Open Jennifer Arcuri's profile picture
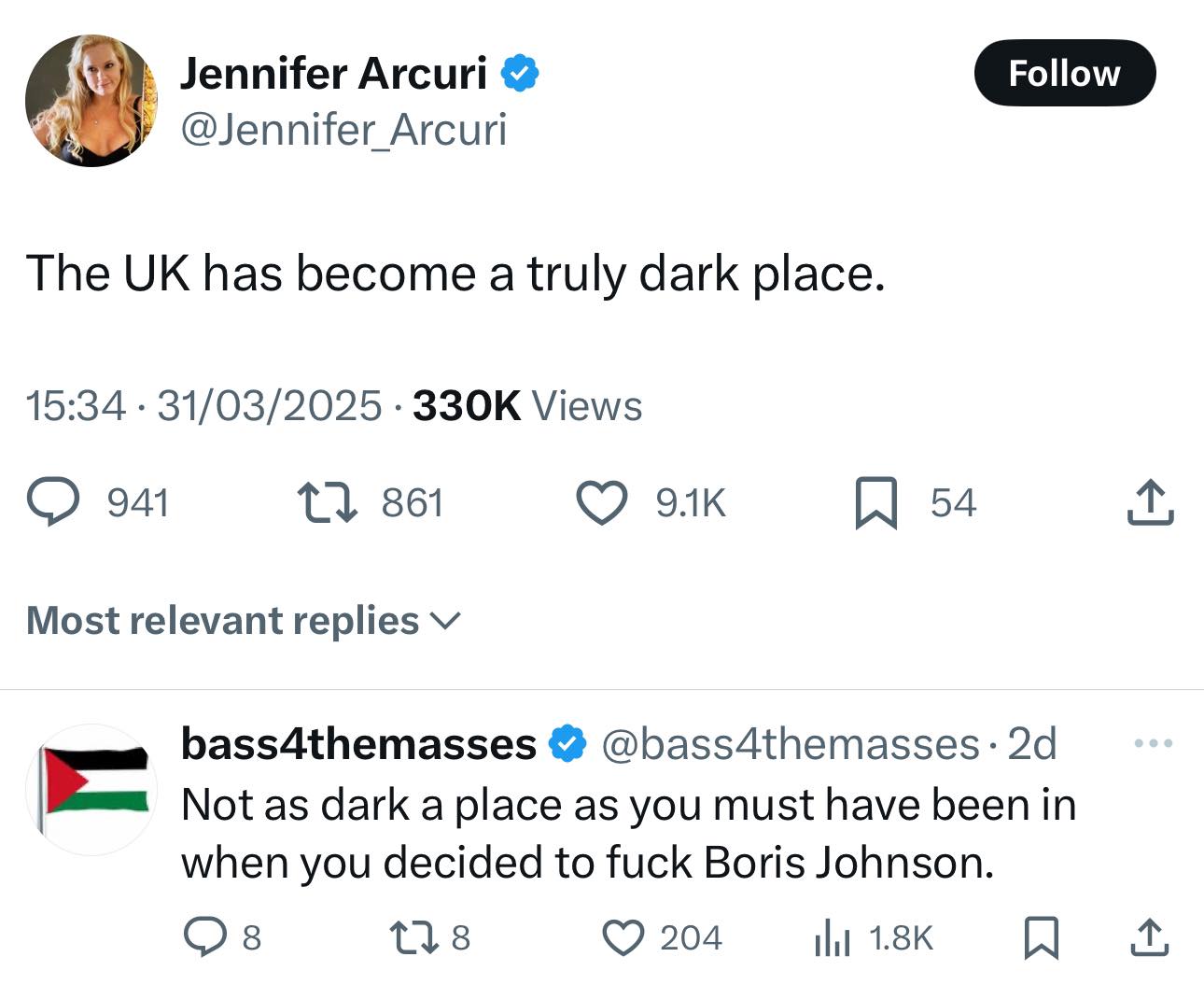 91,101
